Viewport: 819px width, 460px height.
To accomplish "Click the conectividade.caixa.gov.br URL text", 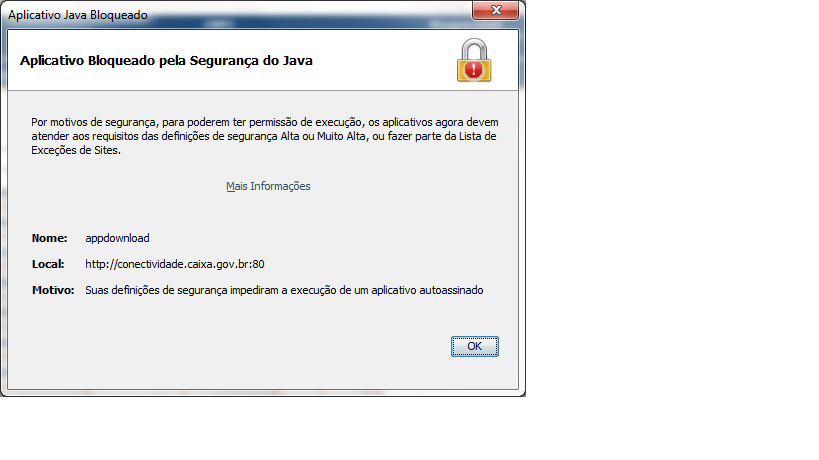I will pyautogui.click(x=174, y=264).
